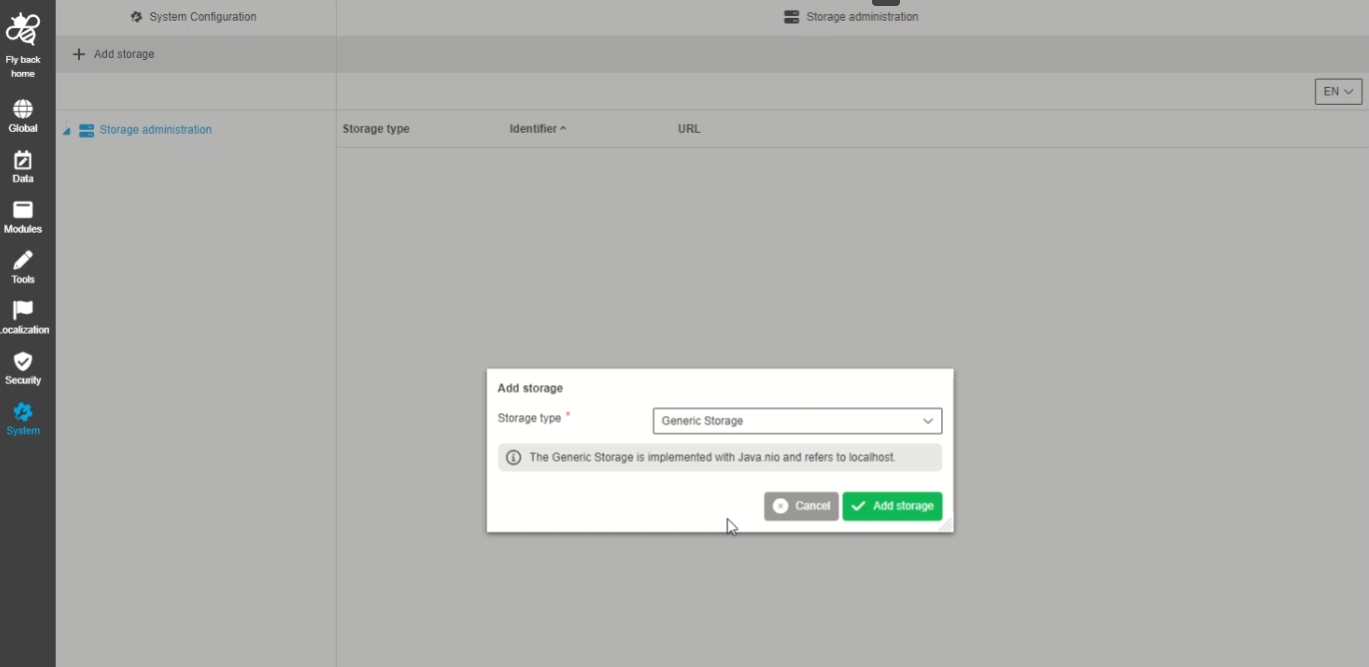The height and width of the screenshot is (667, 1369).
Task: Click the Storage administration header icon
Action: pyautogui.click(x=792, y=17)
